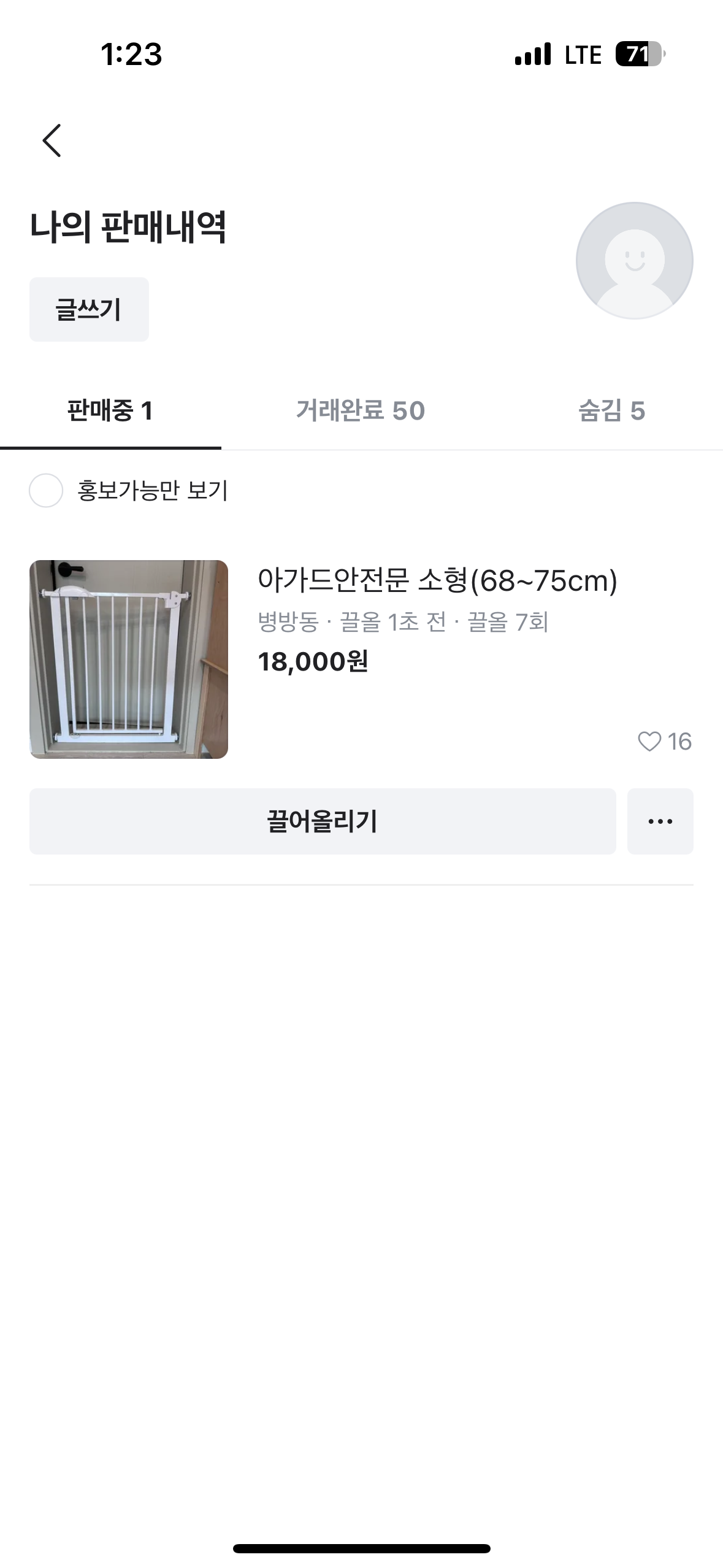The height and width of the screenshot is (1568, 723).
Task: Tap the battery indicator showing 71
Action: 640,54
